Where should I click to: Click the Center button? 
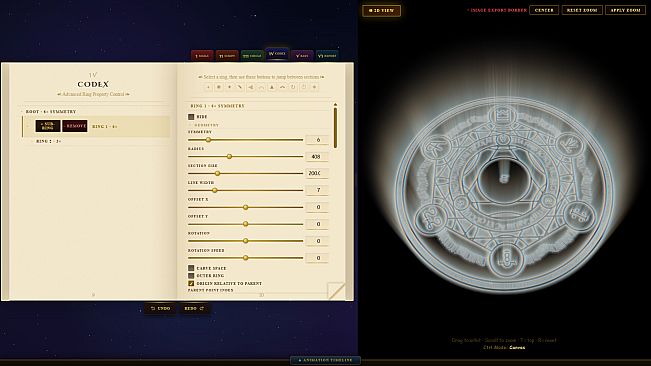coord(544,10)
